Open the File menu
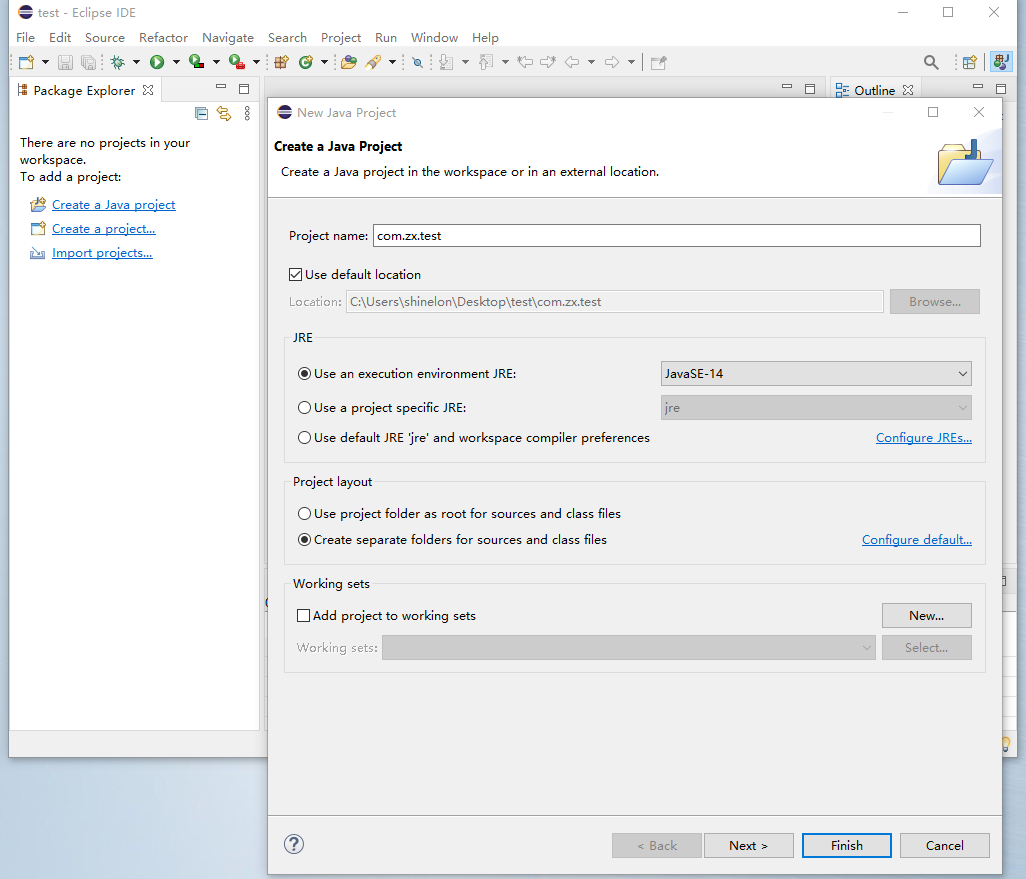Screen dimensions: 1026x879 click(x=26, y=37)
